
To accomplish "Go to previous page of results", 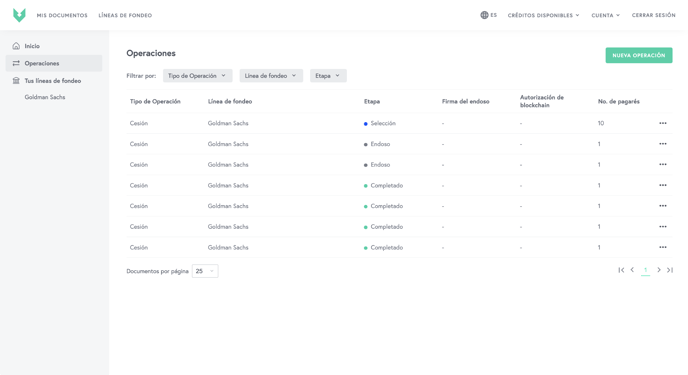I will [x=632, y=270].
